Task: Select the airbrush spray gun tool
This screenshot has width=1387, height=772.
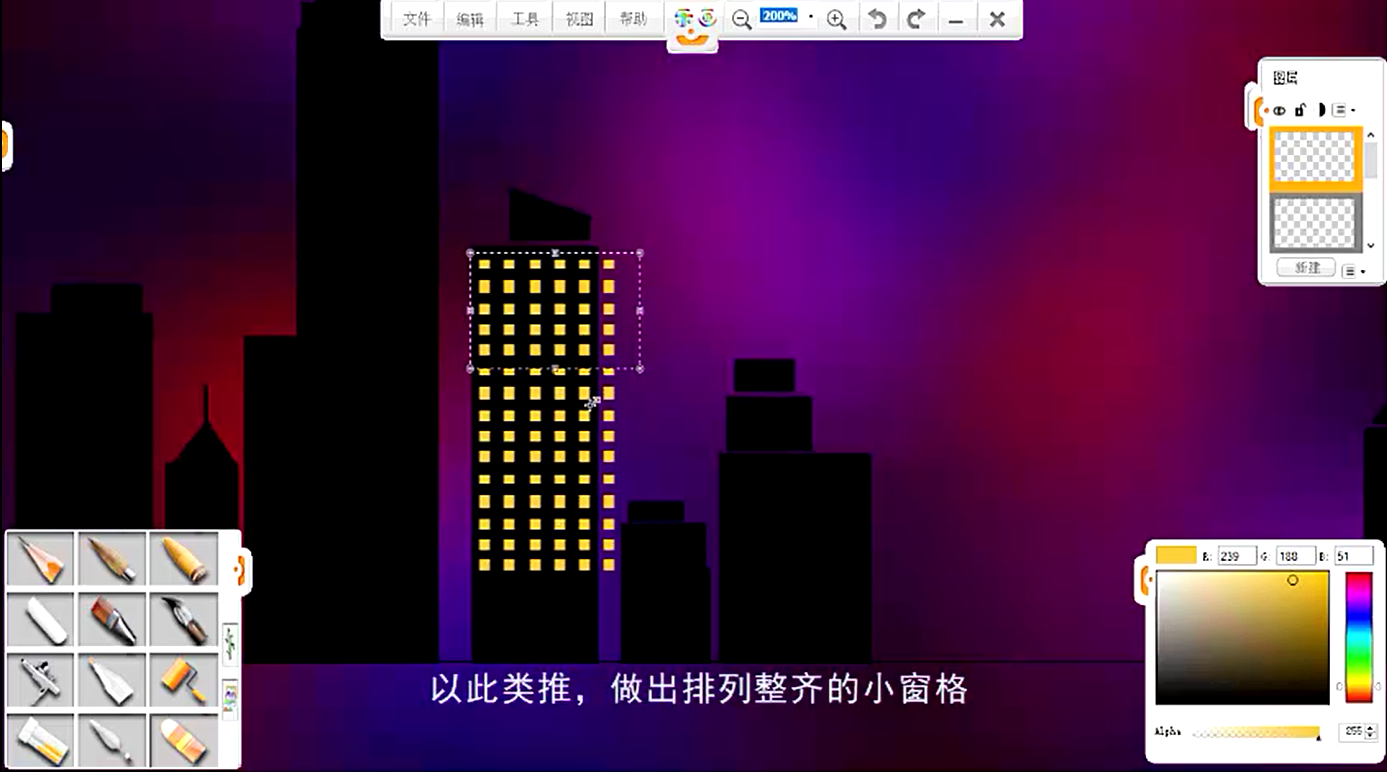Action: (x=41, y=680)
